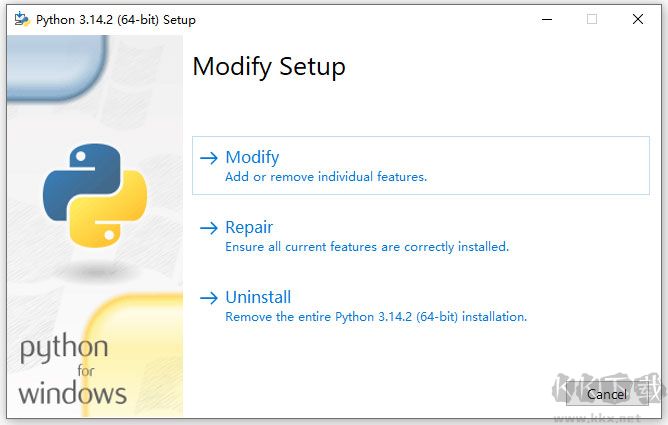The width and height of the screenshot is (668, 425).
Task: Click the Python installer icon in title bar
Action: [21, 19]
